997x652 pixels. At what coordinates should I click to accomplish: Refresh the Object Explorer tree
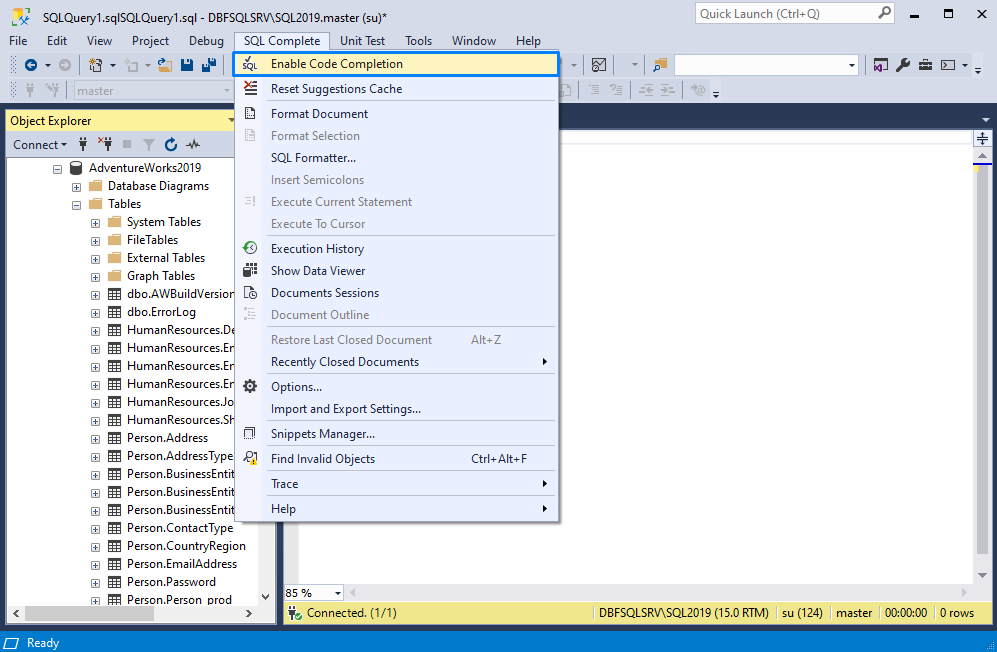point(170,144)
